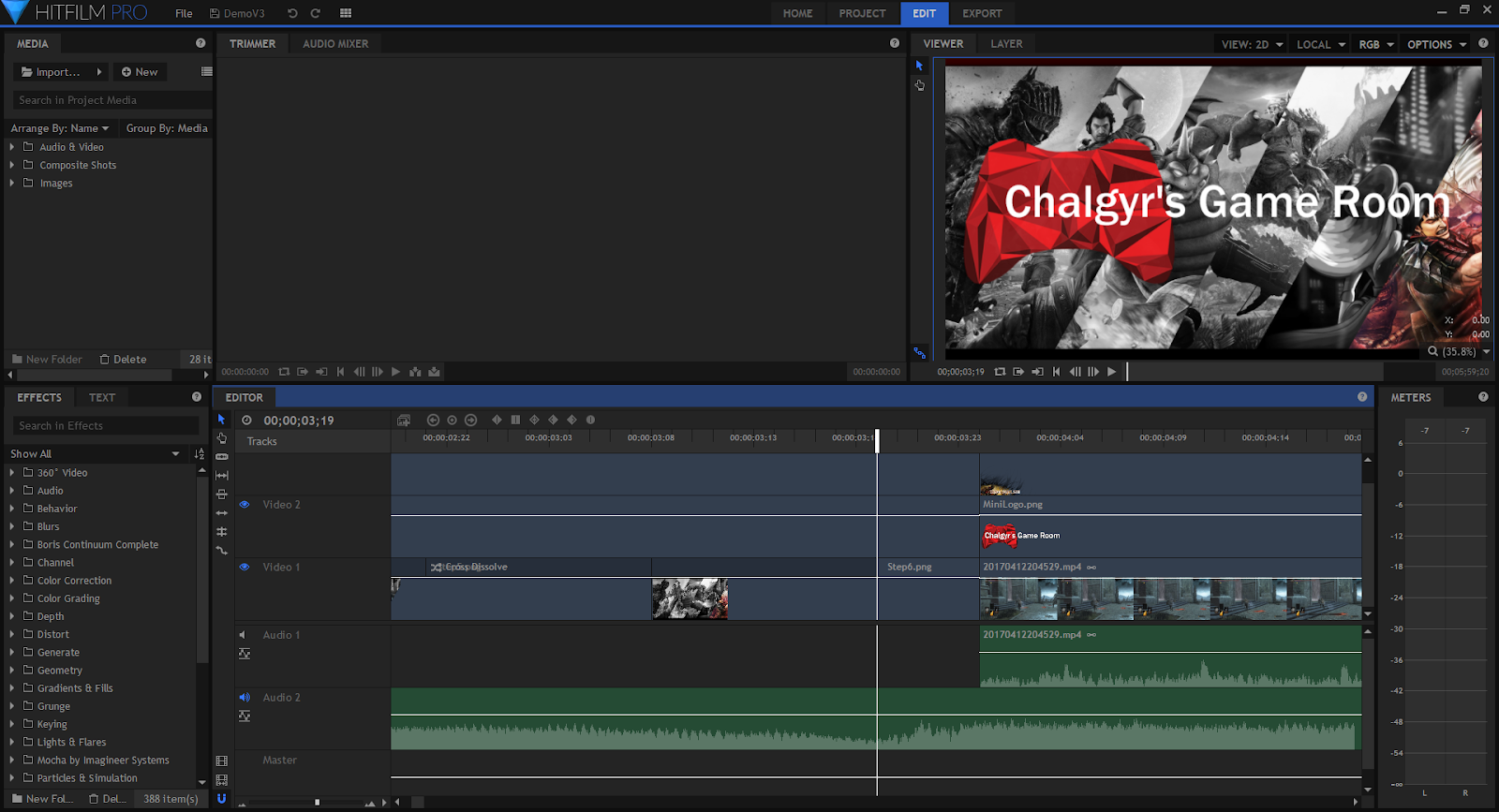This screenshot has width=1499, height=812.
Task: Open the File menu
Action: point(184,13)
